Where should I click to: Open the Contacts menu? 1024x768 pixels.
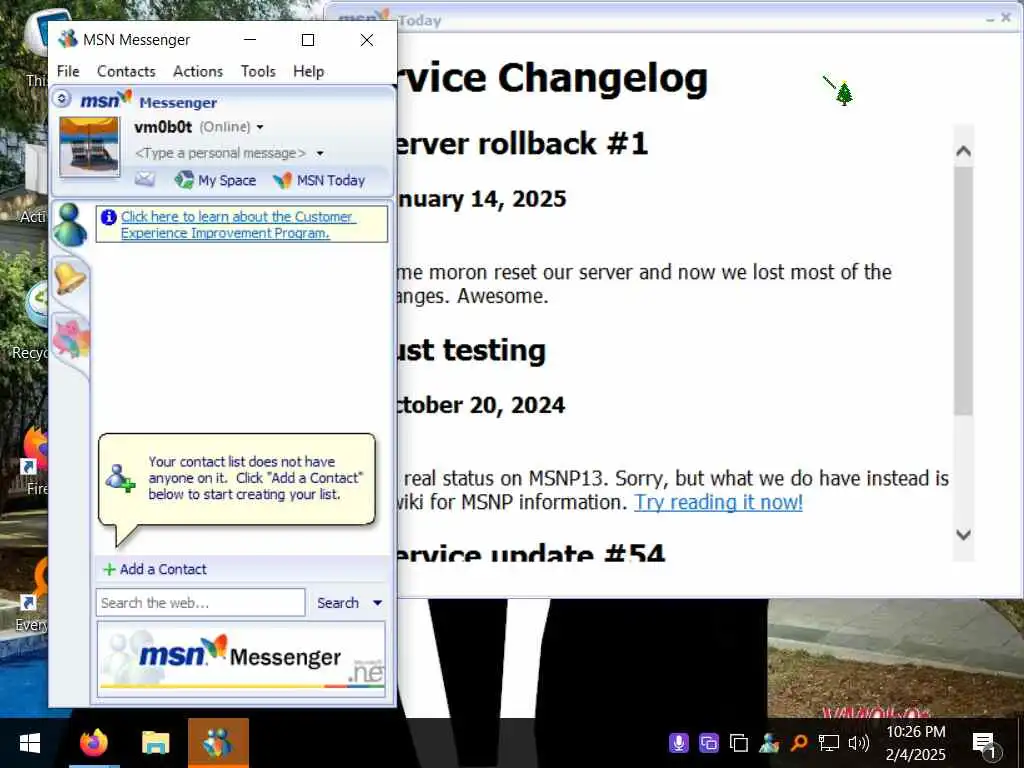point(126,71)
